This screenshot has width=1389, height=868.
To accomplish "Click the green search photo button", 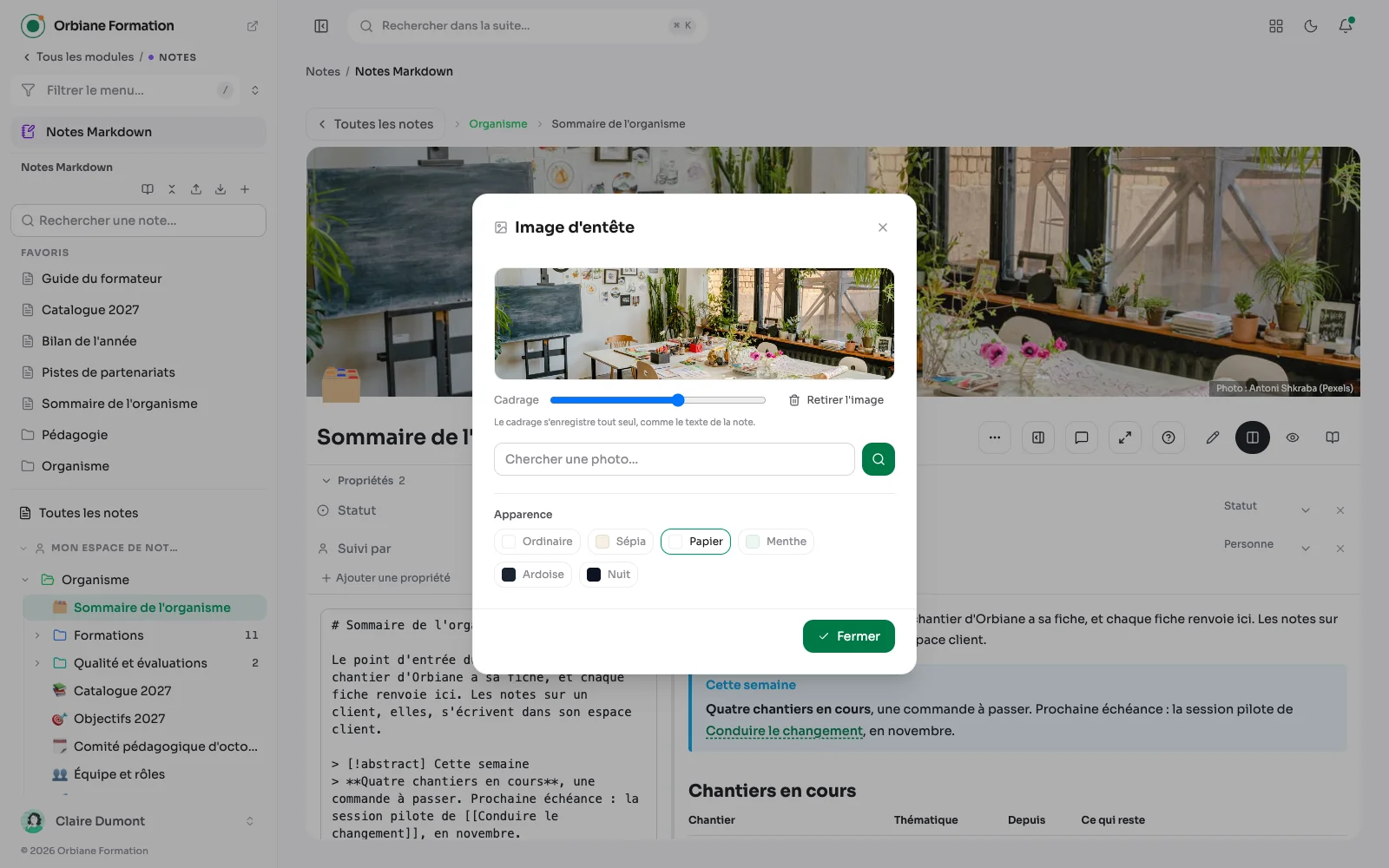I will (x=879, y=459).
